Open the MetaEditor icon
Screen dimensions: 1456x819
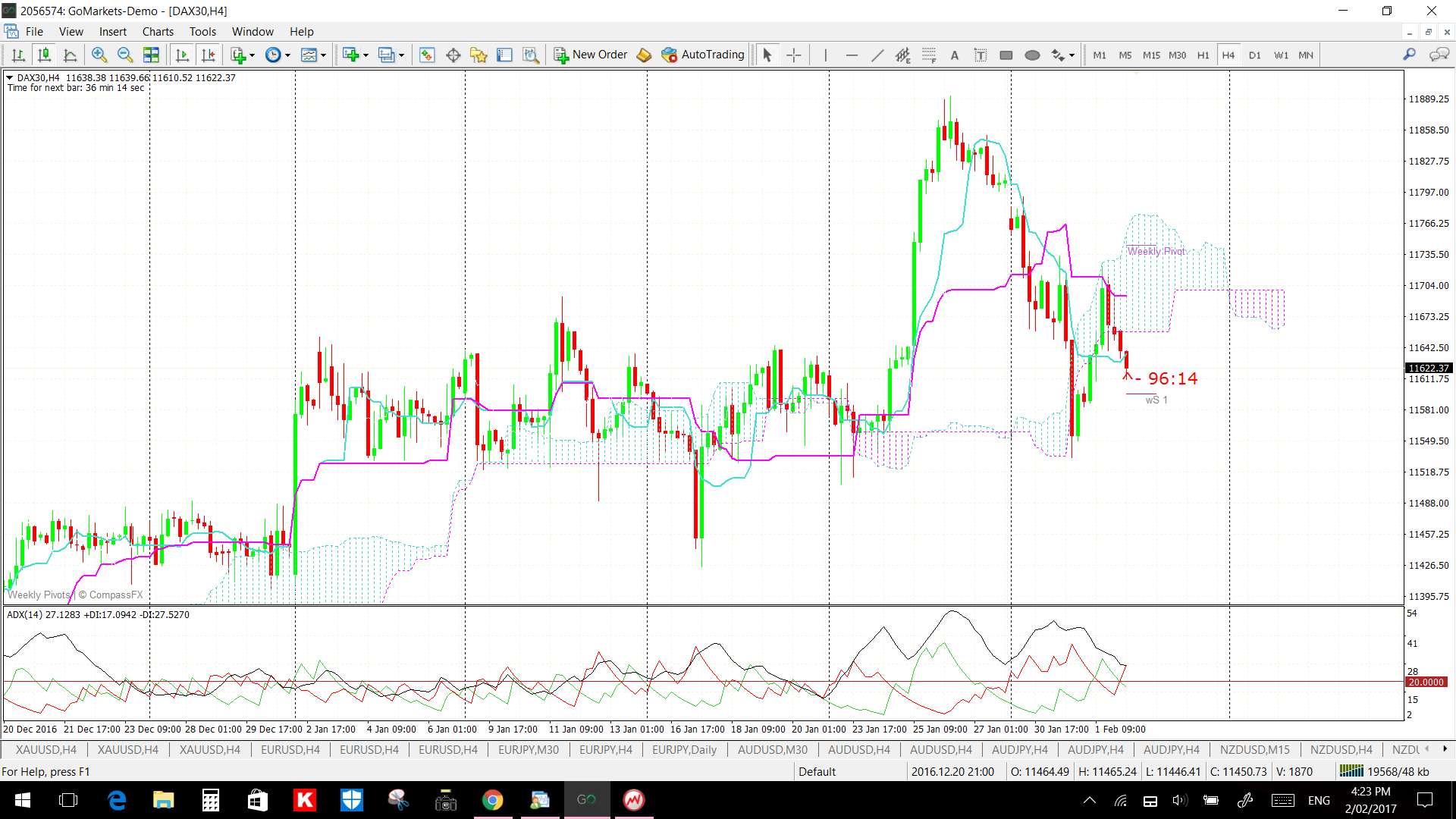tap(644, 55)
